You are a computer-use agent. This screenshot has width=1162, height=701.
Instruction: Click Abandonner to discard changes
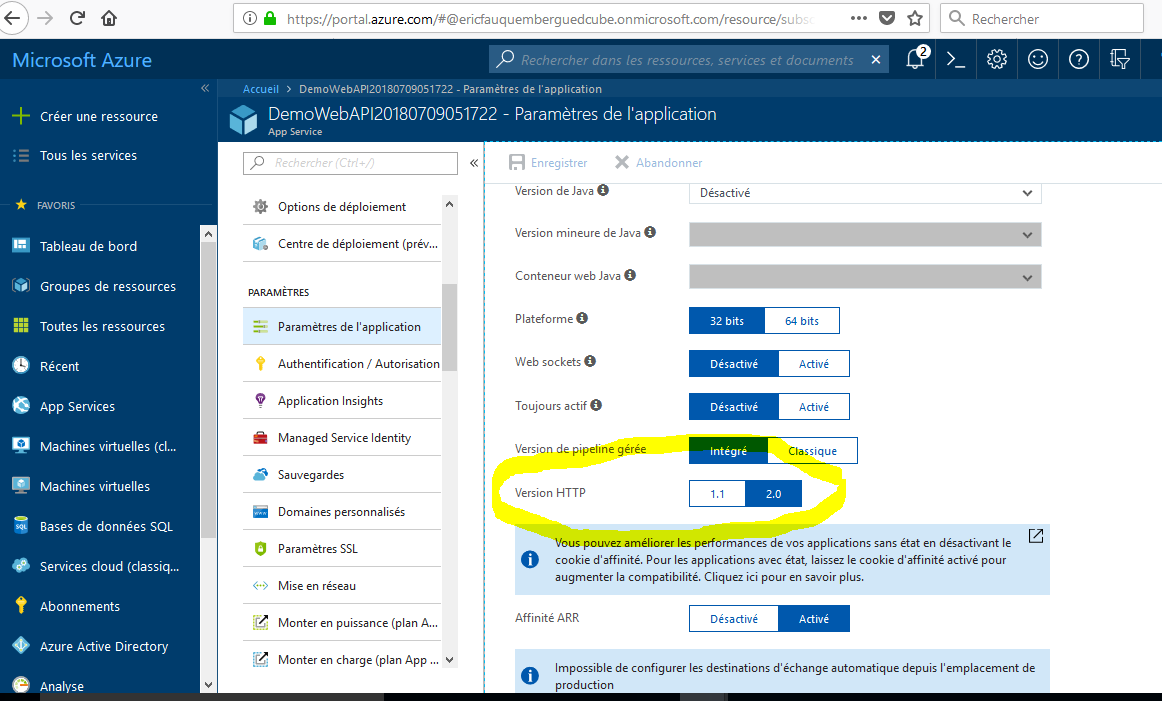(658, 163)
